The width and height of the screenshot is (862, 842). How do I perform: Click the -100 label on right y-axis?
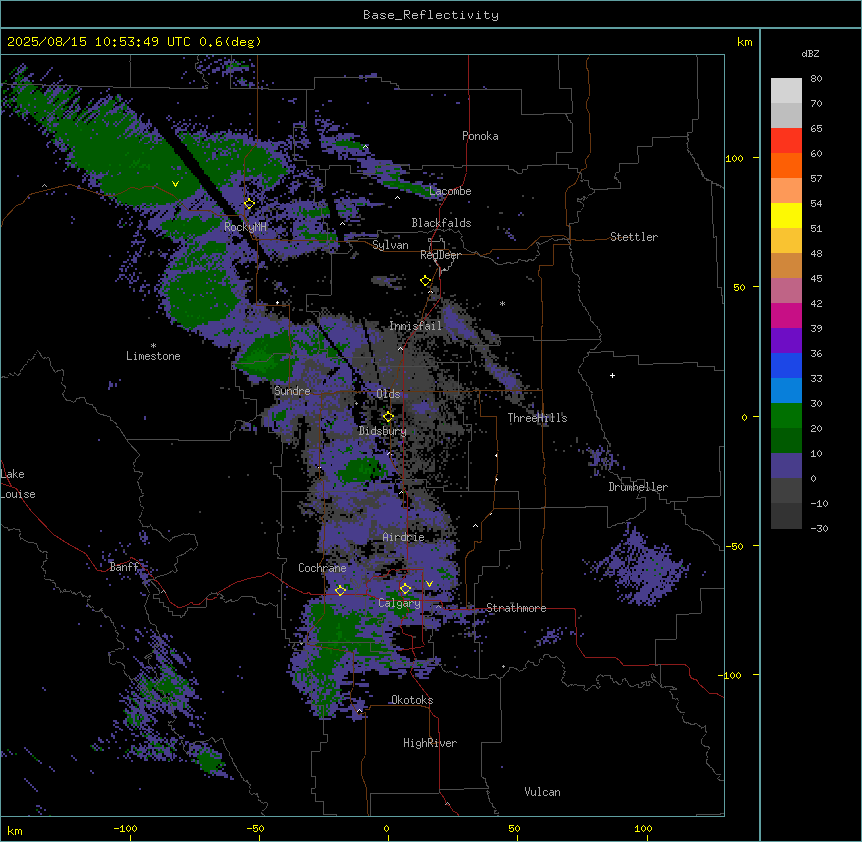coord(731,675)
